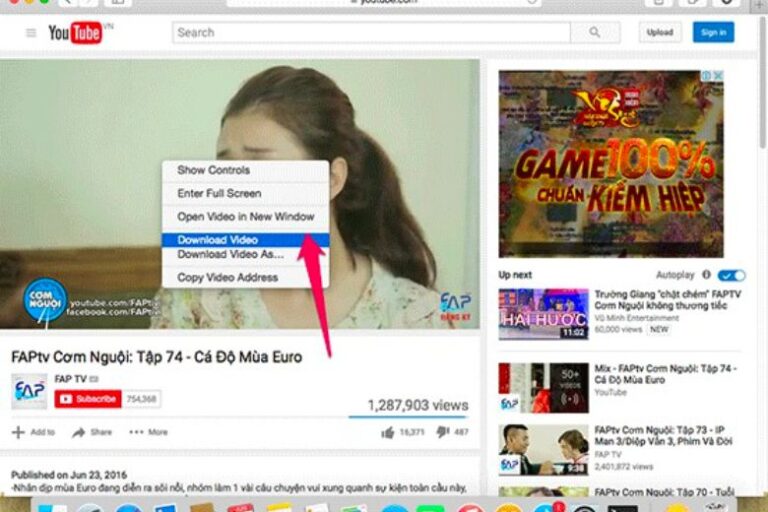Open the Trường Giang 'chặt chém' FAPTV title link

pos(667,300)
